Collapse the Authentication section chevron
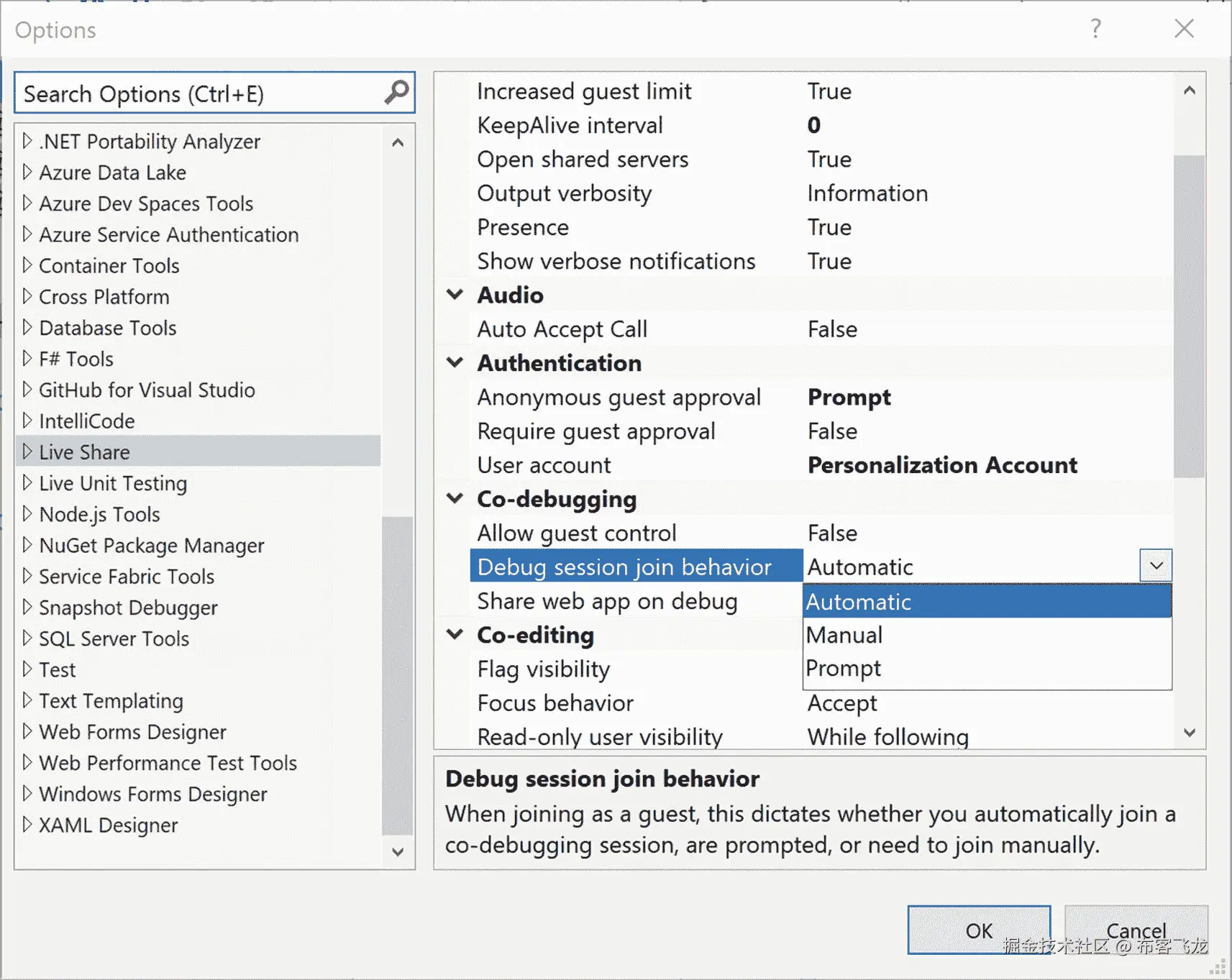This screenshot has height=980, width=1232. [455, 362]
